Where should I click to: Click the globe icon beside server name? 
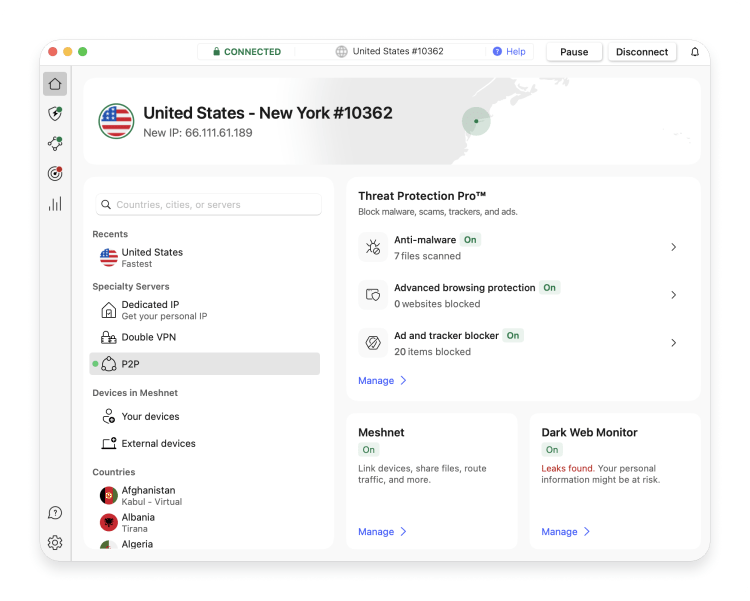pyautogui.click(x=341, y=51)
